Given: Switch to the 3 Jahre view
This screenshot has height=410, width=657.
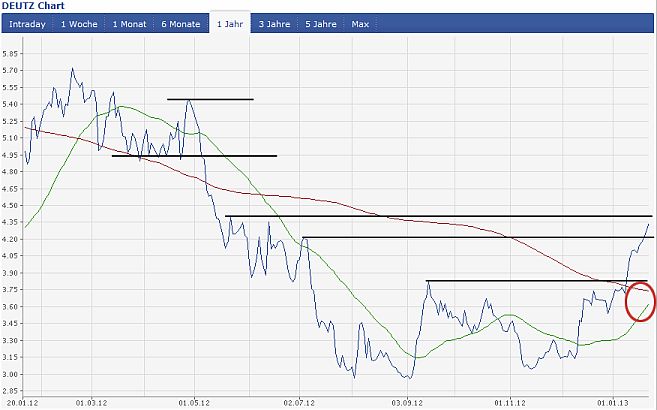Looking at the screenshot, I should 274,24.
